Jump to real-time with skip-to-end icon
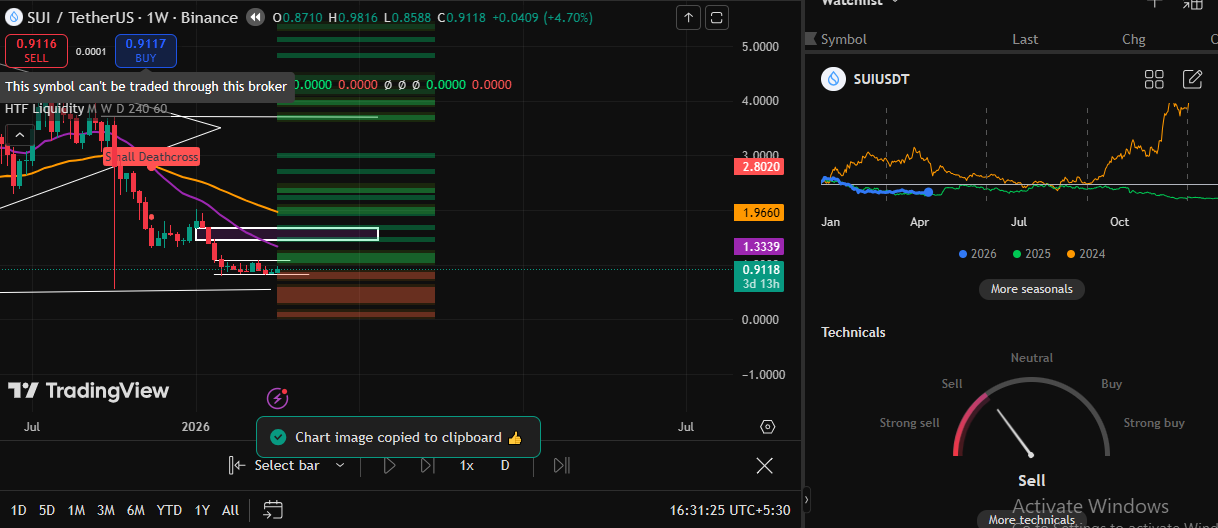 point(561,465)
